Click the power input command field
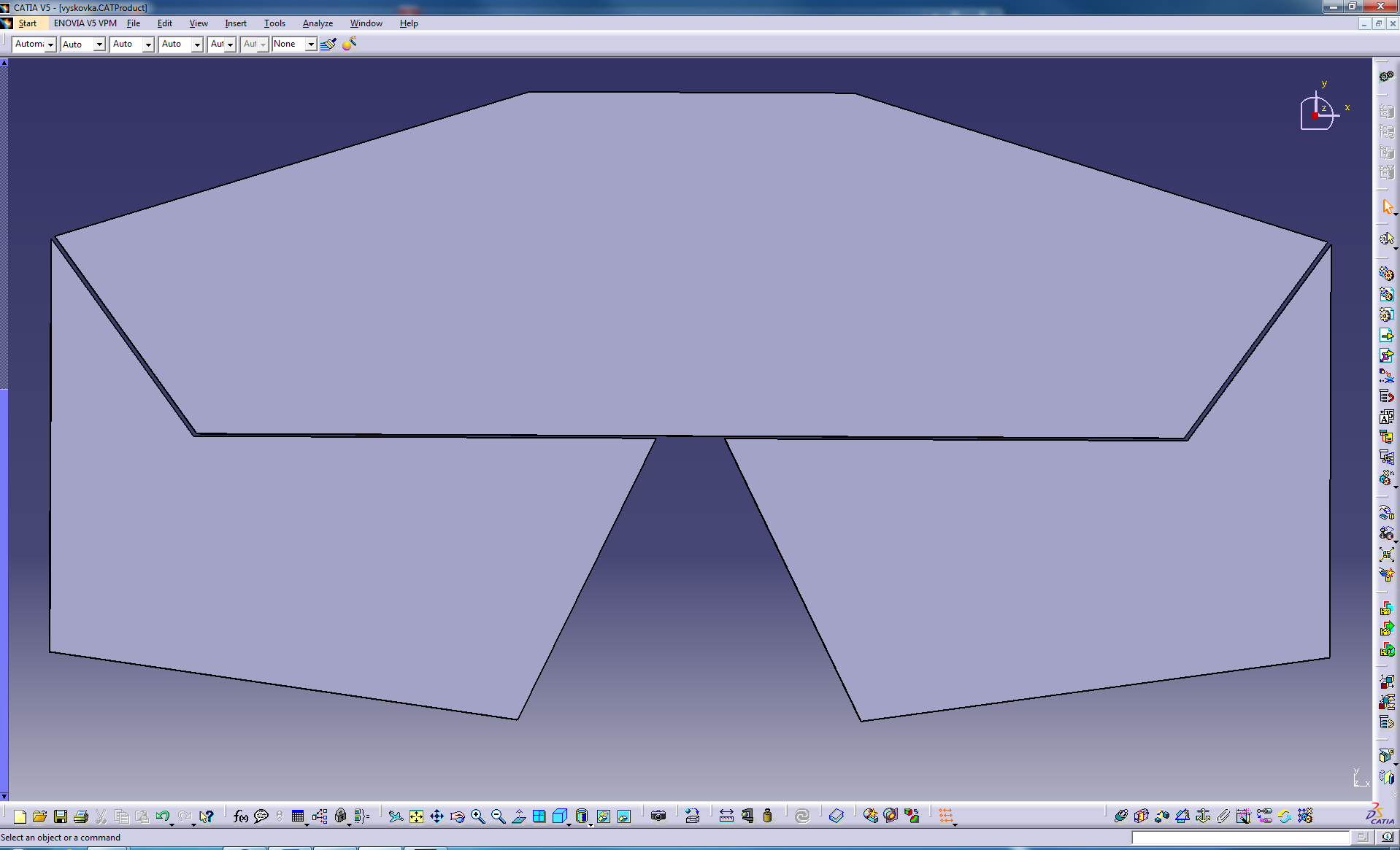 pyautogui.click(x=1240, y=838)
